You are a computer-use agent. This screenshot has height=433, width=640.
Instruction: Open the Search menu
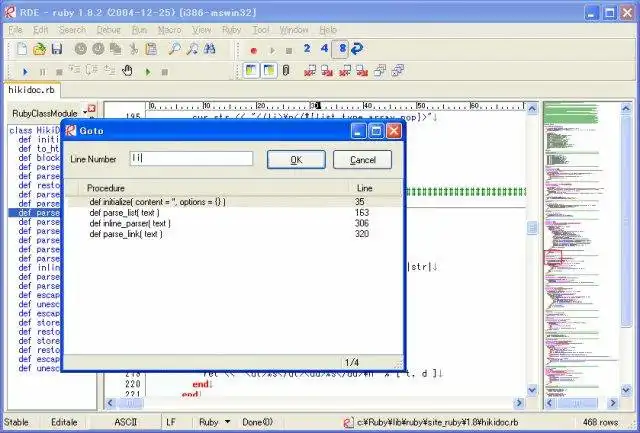coord(72,30)
